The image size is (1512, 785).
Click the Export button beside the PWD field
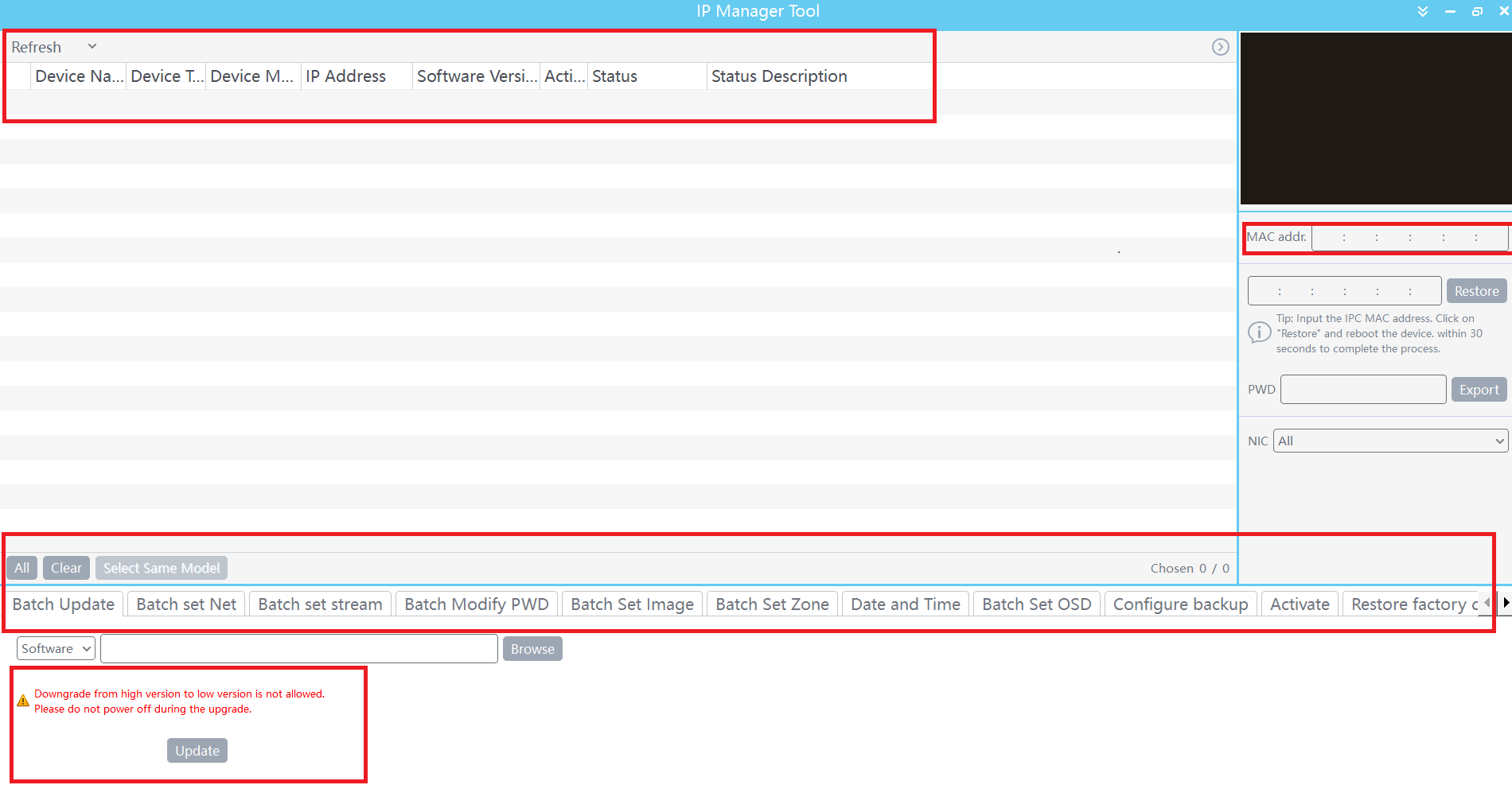1479,389
